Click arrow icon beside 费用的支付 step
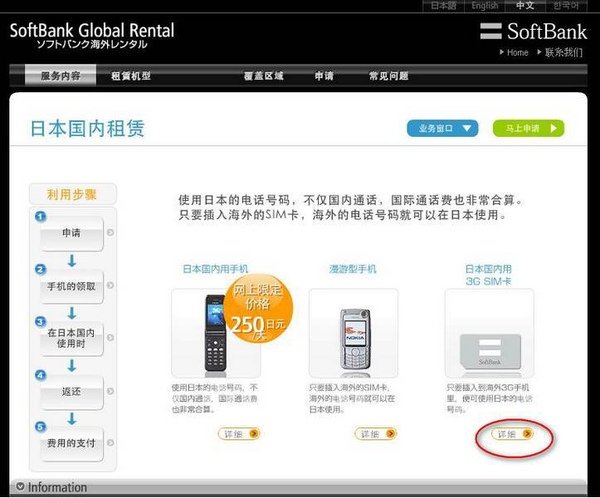 coord(111,442)
